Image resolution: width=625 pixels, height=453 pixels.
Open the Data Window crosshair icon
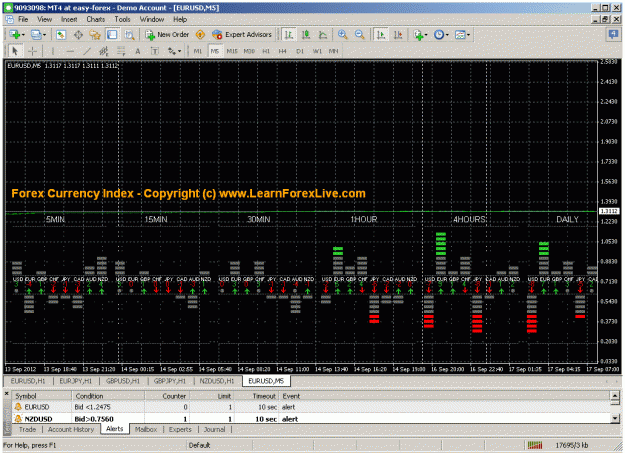[x=78, y=35]
